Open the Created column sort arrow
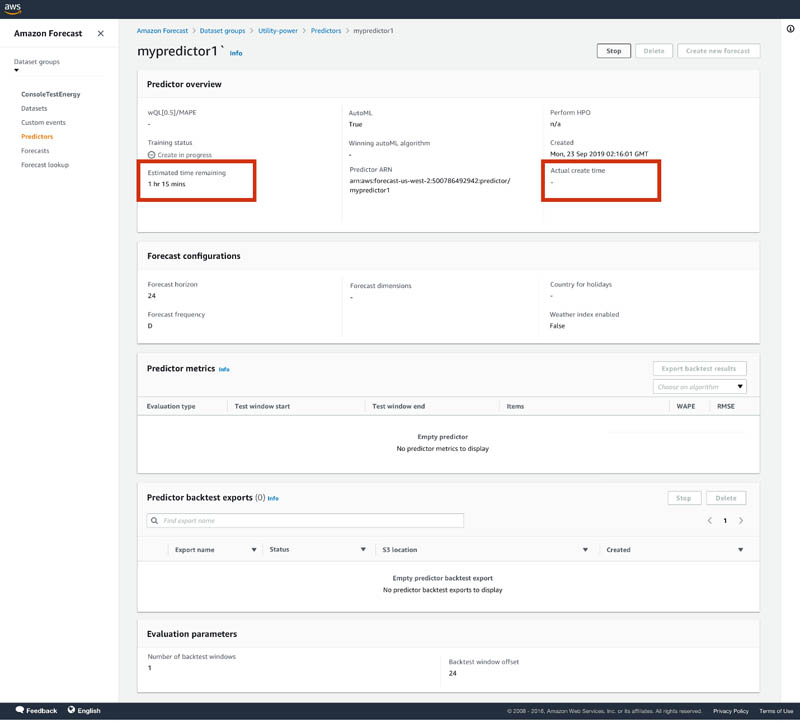This screenshot has height=722, width=800. tap(740, 550)
